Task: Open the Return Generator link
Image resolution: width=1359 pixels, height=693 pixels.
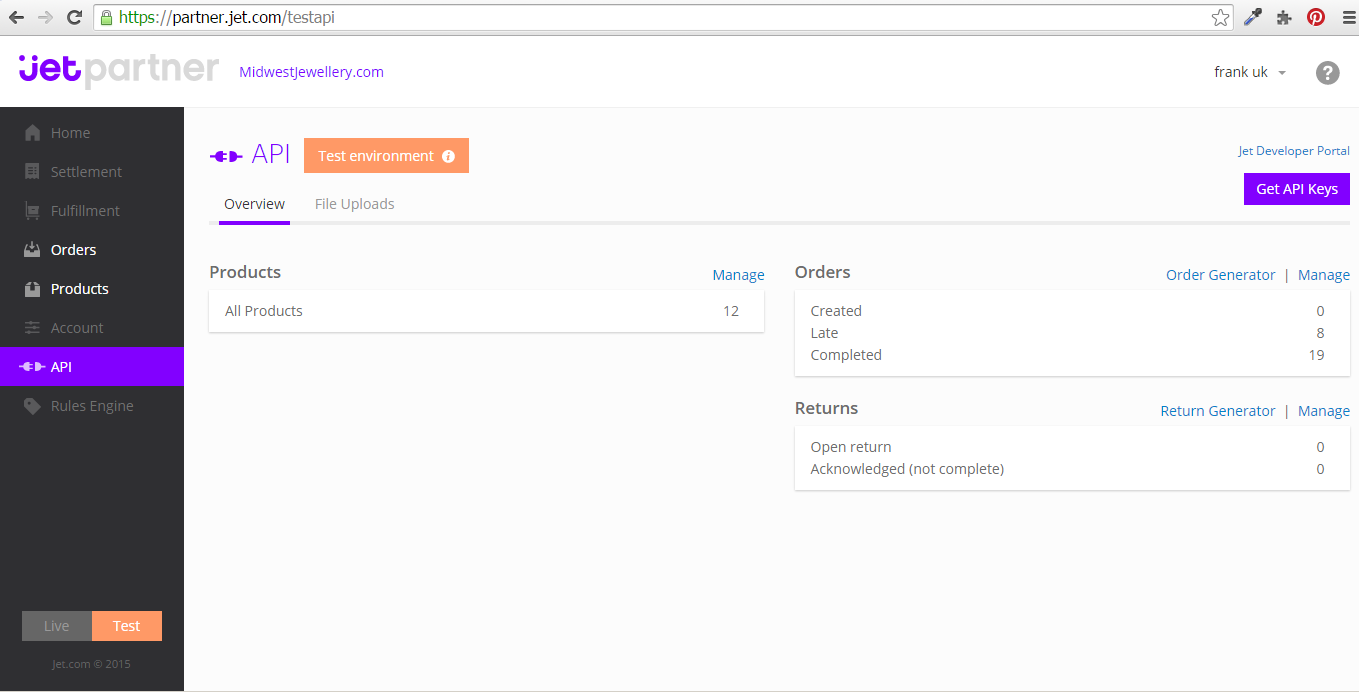Action: [x=1218, y=411]
